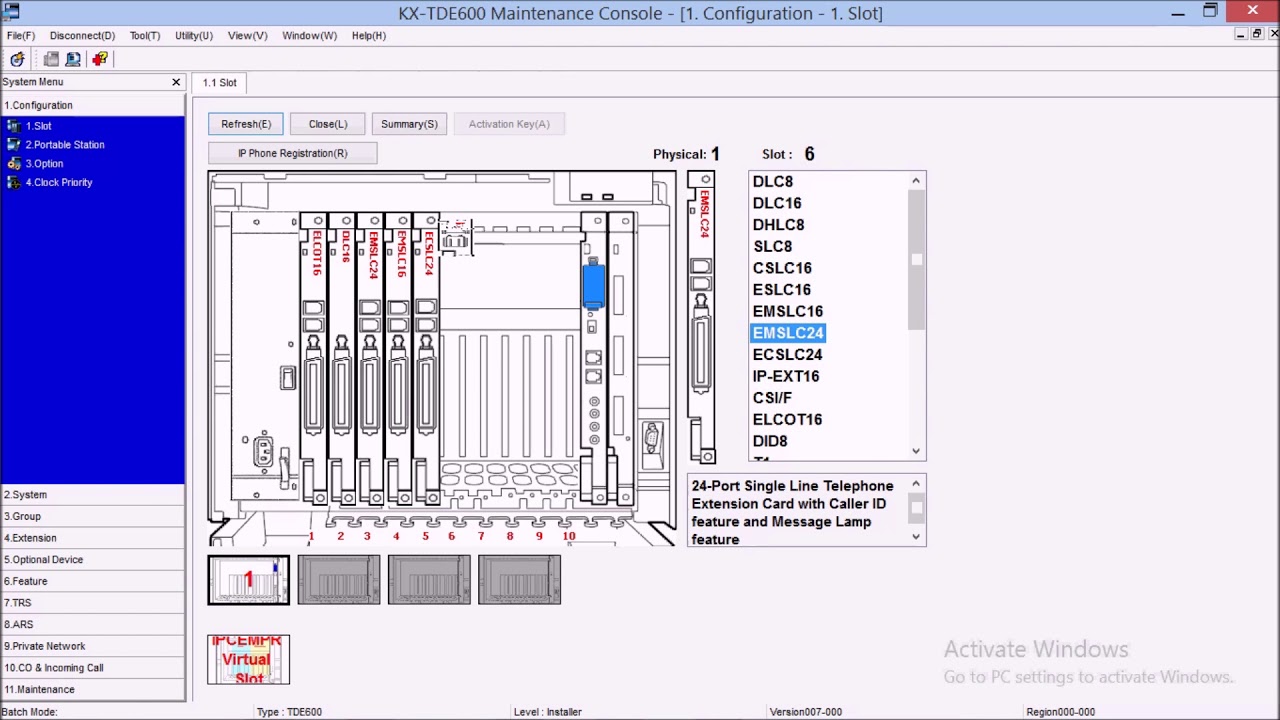This screenshot has width=1280, height=720.
Task: Select DLC8 in the card list
Action: pos(773,182)
